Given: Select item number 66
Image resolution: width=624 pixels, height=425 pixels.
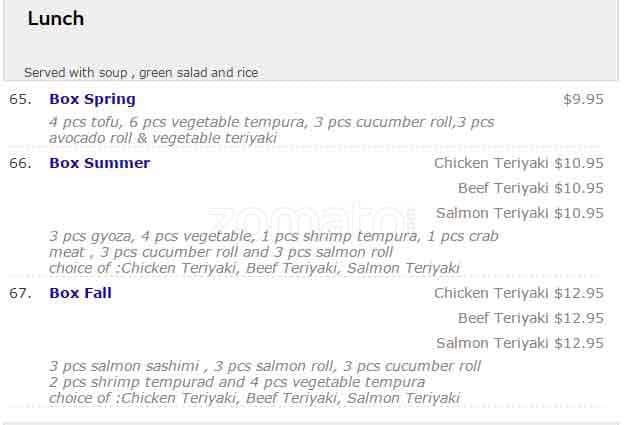Looking at the screenshot, I should pyautogui.click(x=20, y=163).
